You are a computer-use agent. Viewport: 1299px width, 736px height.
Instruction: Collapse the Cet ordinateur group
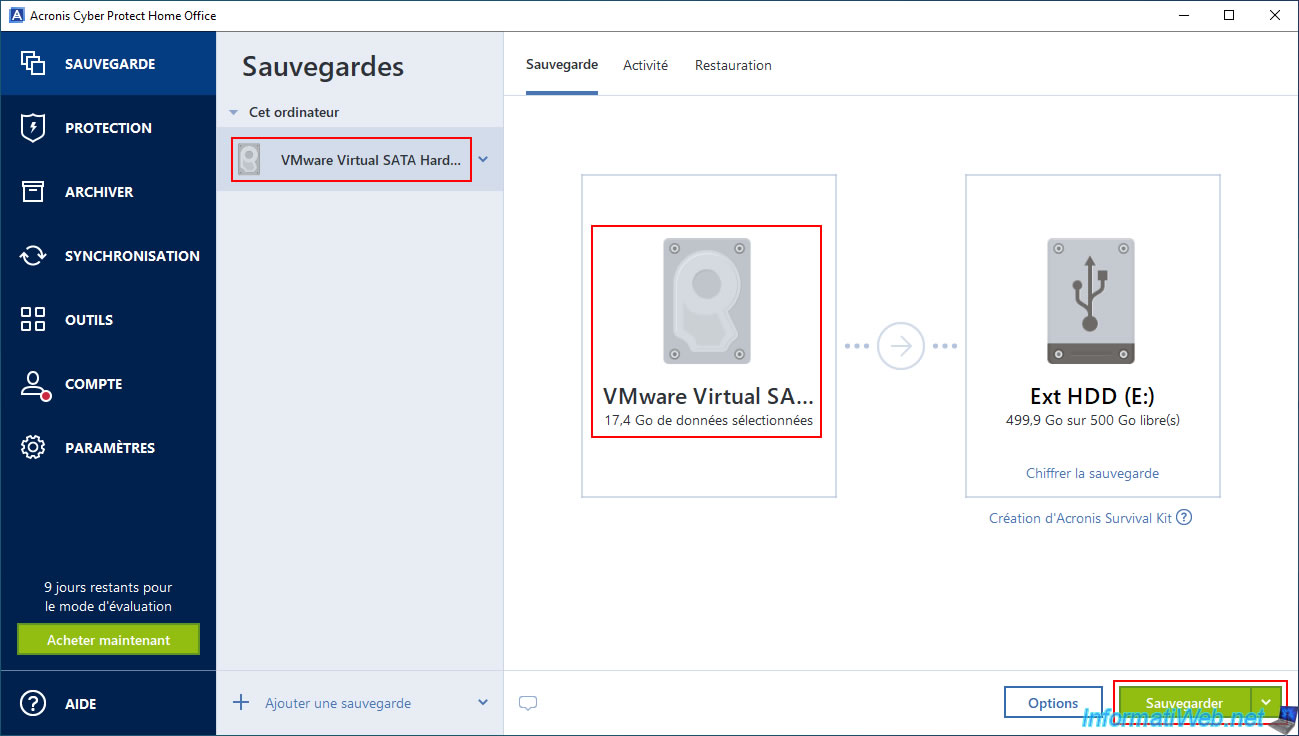pyautogui.click(x=234, y=113)
